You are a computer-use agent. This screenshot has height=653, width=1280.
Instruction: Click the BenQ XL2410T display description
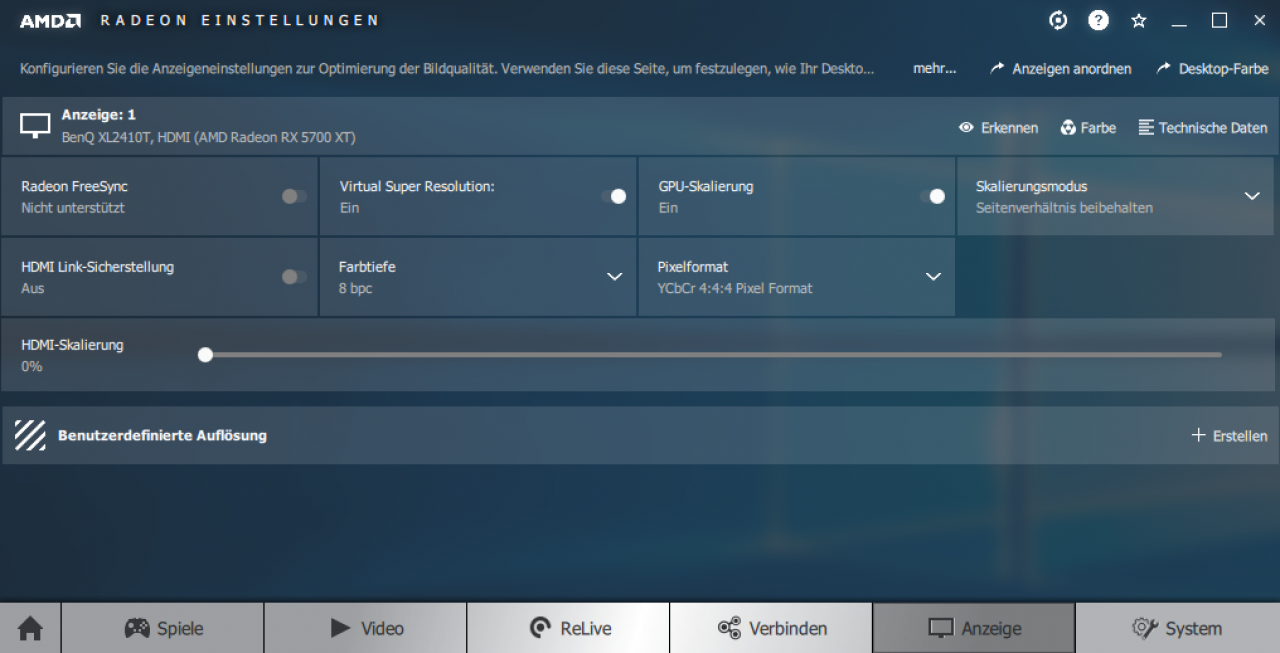[x=208, y=137]
